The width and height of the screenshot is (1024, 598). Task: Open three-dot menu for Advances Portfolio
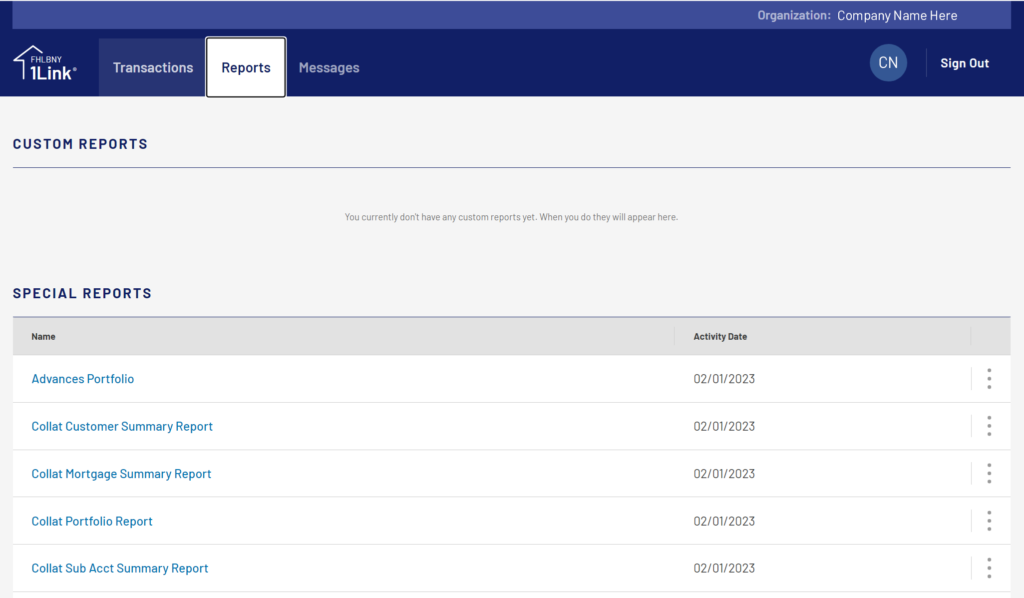click(989, 379)
